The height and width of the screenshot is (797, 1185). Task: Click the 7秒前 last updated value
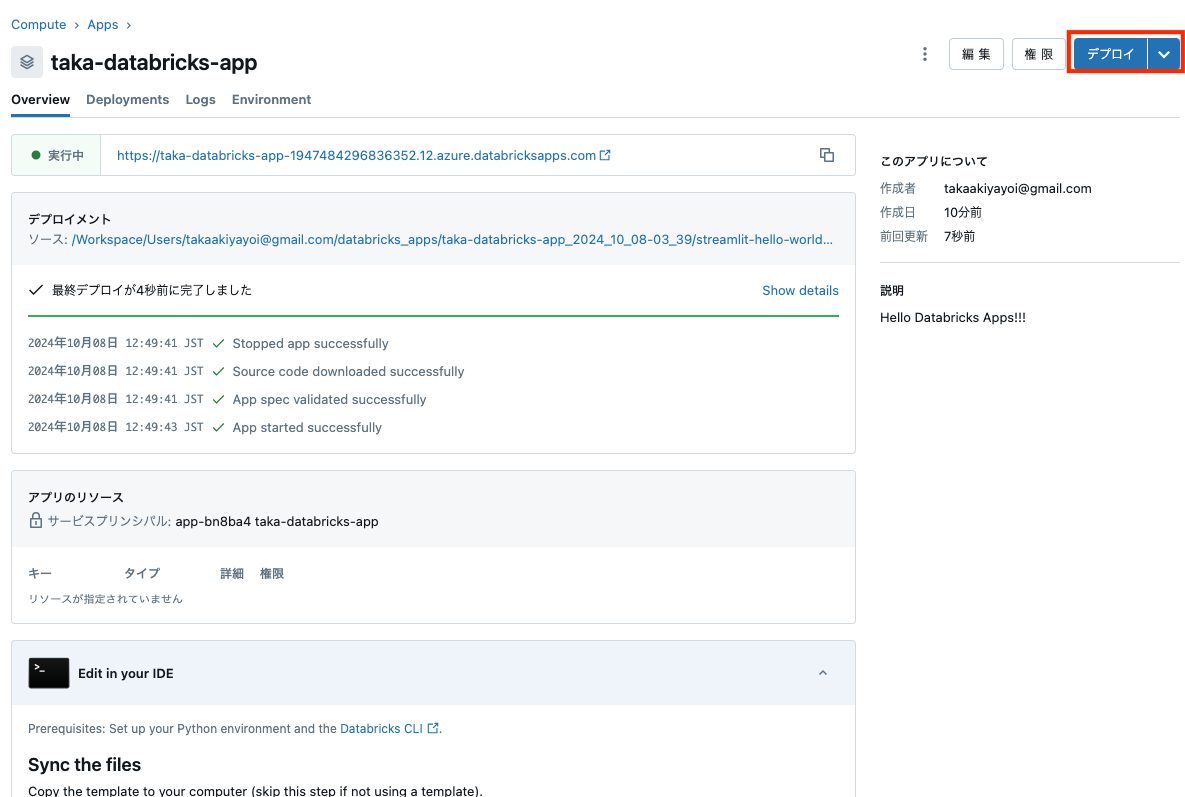[x=959, y=236]
